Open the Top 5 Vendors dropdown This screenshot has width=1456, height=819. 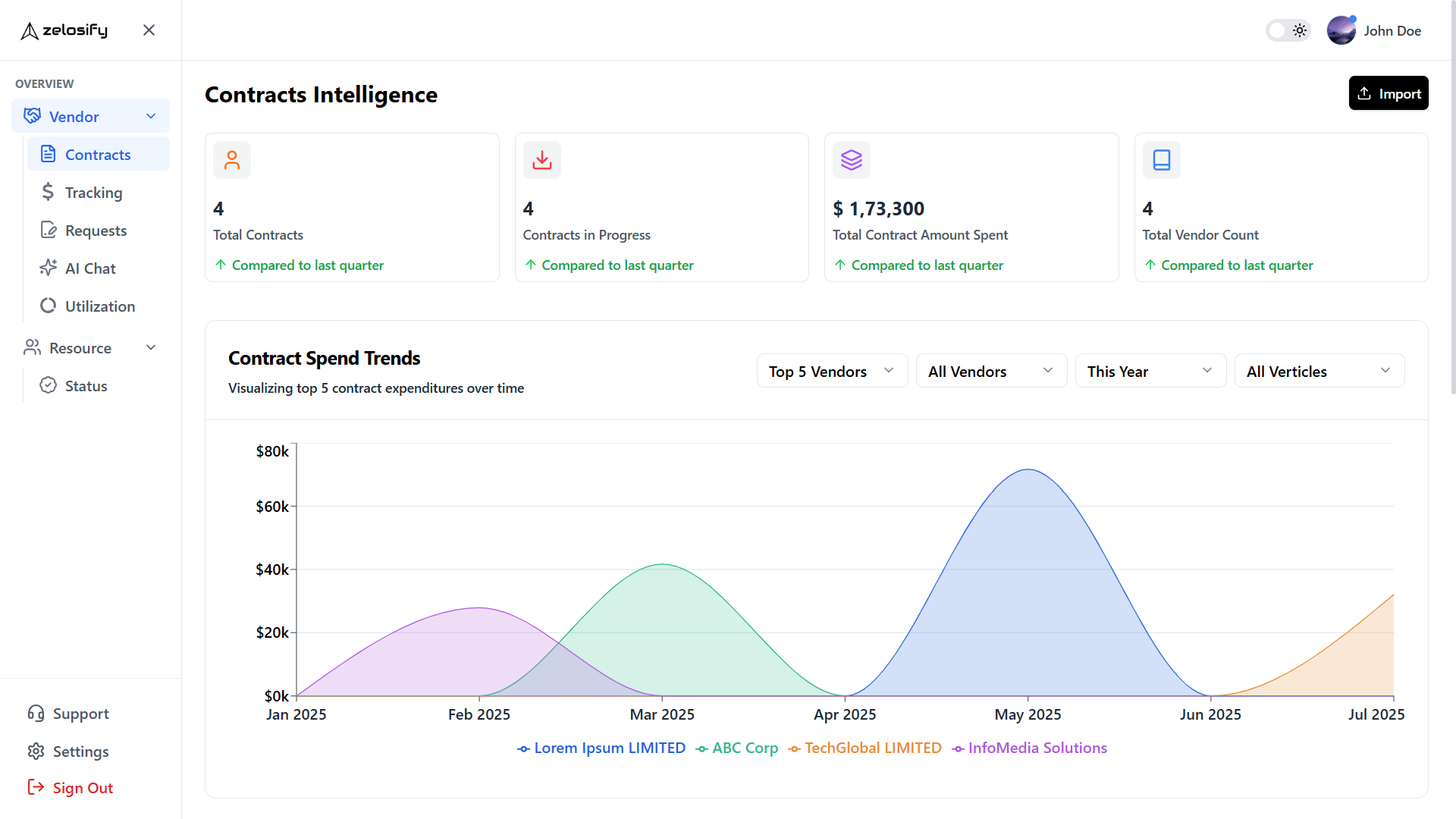831,371
